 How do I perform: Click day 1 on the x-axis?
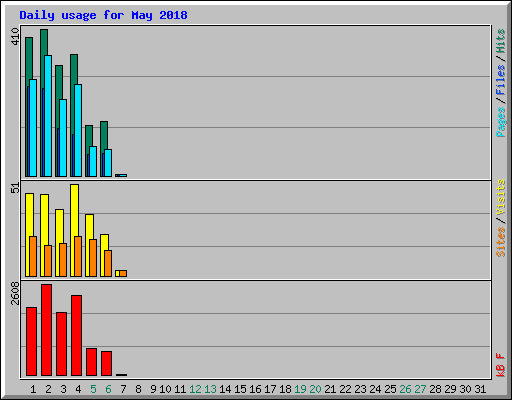33,389
